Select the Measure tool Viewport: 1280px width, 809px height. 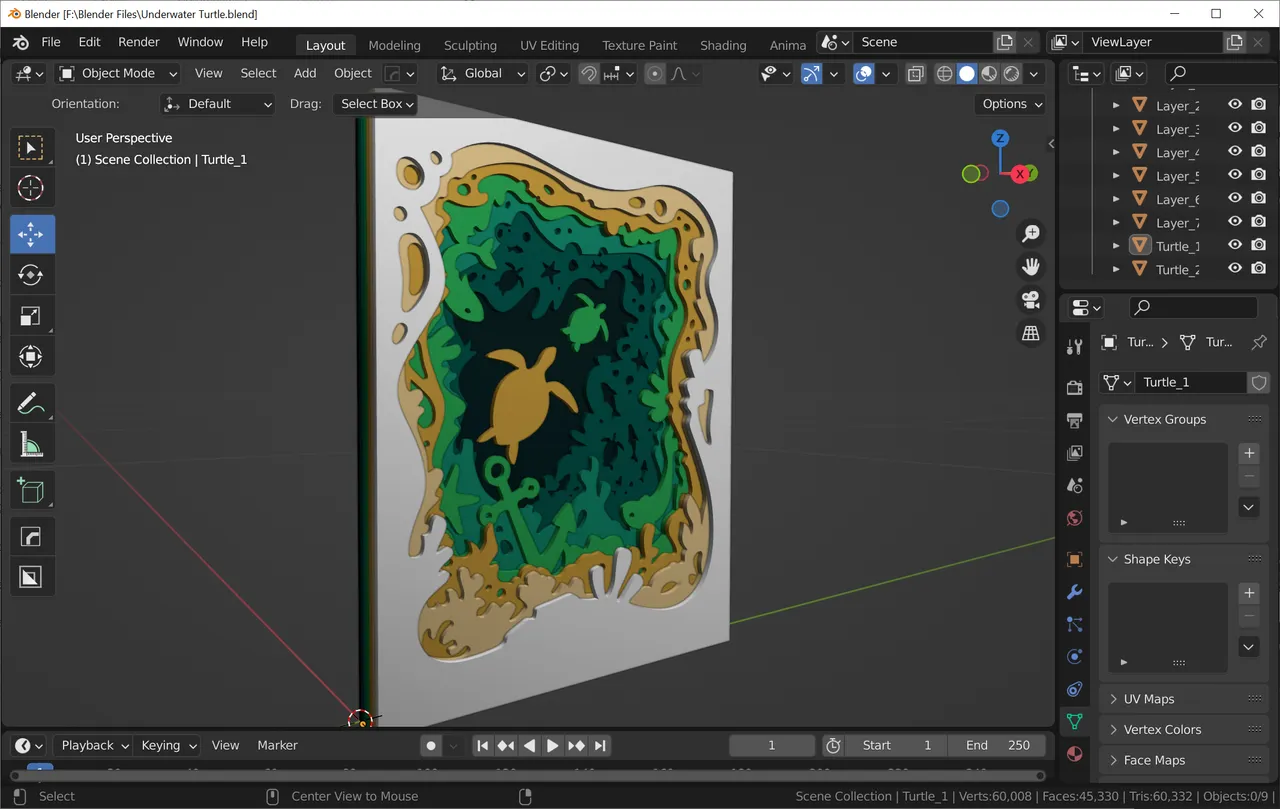[32, 444]
